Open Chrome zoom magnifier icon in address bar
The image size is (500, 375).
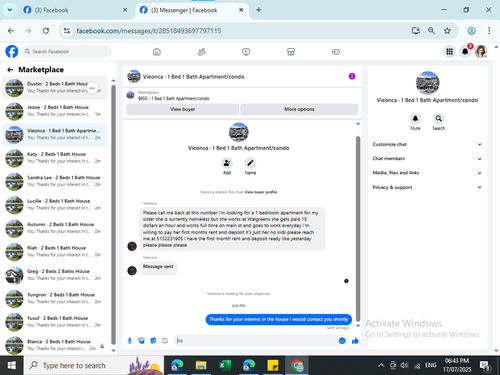[x=431, y=31]
